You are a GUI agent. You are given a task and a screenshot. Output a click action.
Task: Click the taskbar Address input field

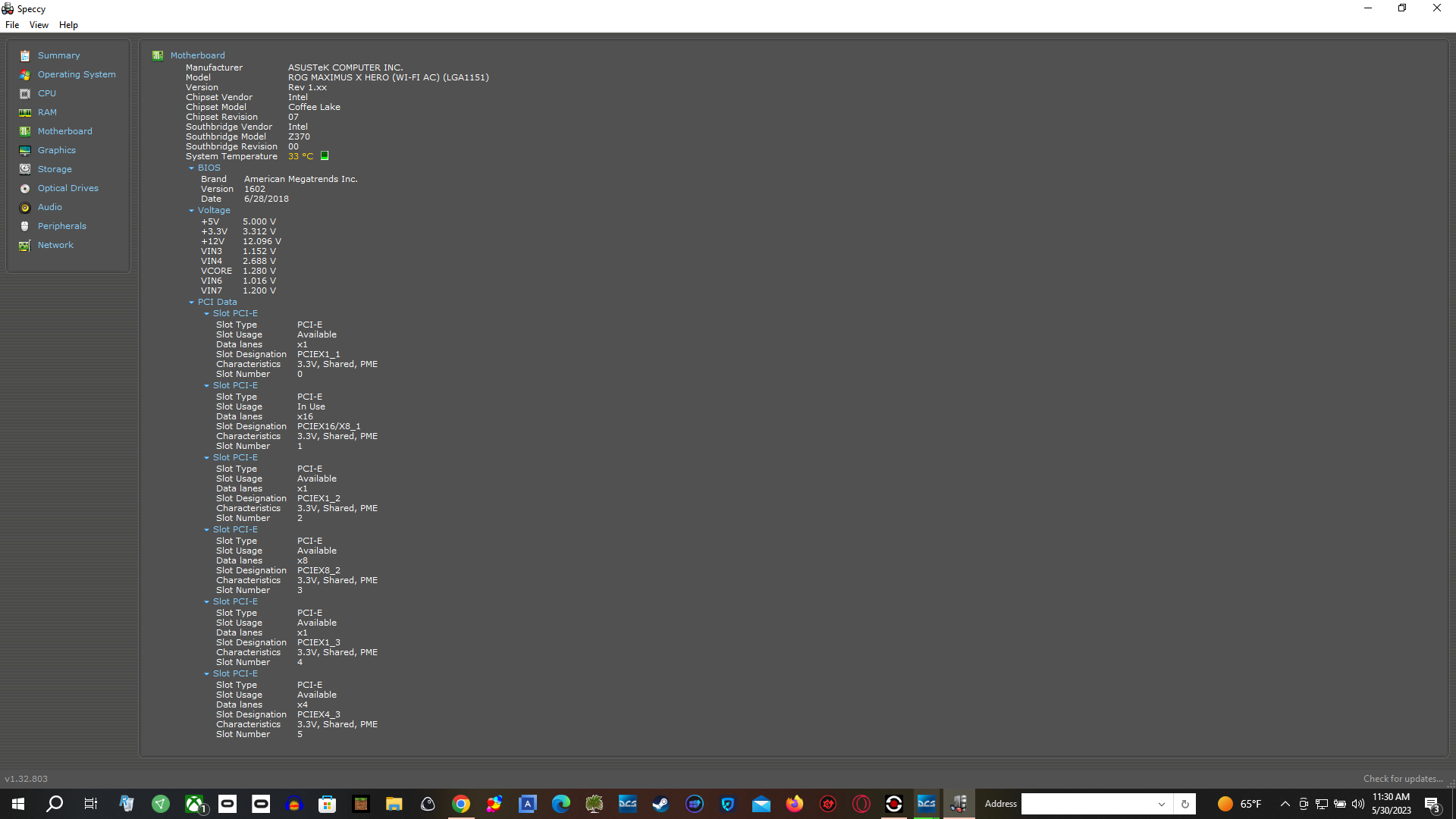tap(1087, 805)
